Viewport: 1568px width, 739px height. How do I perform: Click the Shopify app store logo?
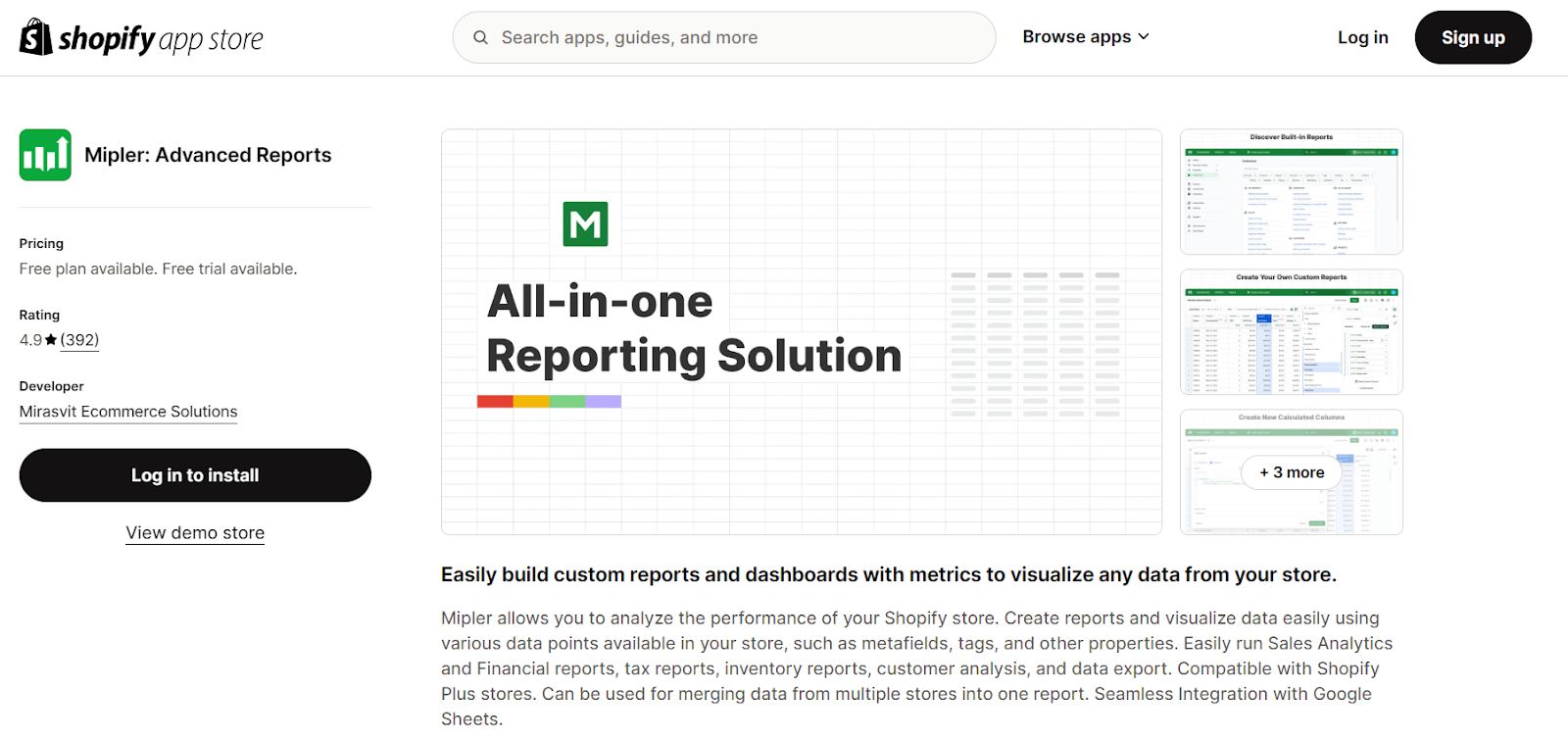point(141,37)
